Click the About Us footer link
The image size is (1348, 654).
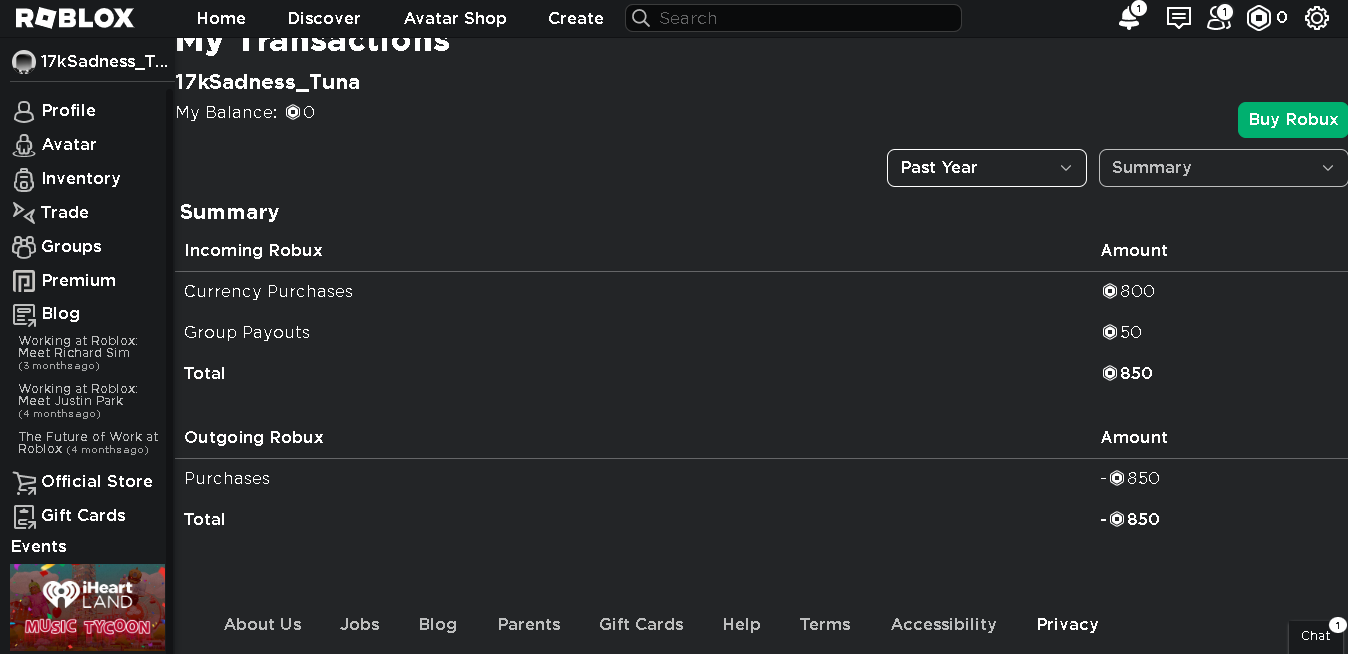[x=262, y=625]
